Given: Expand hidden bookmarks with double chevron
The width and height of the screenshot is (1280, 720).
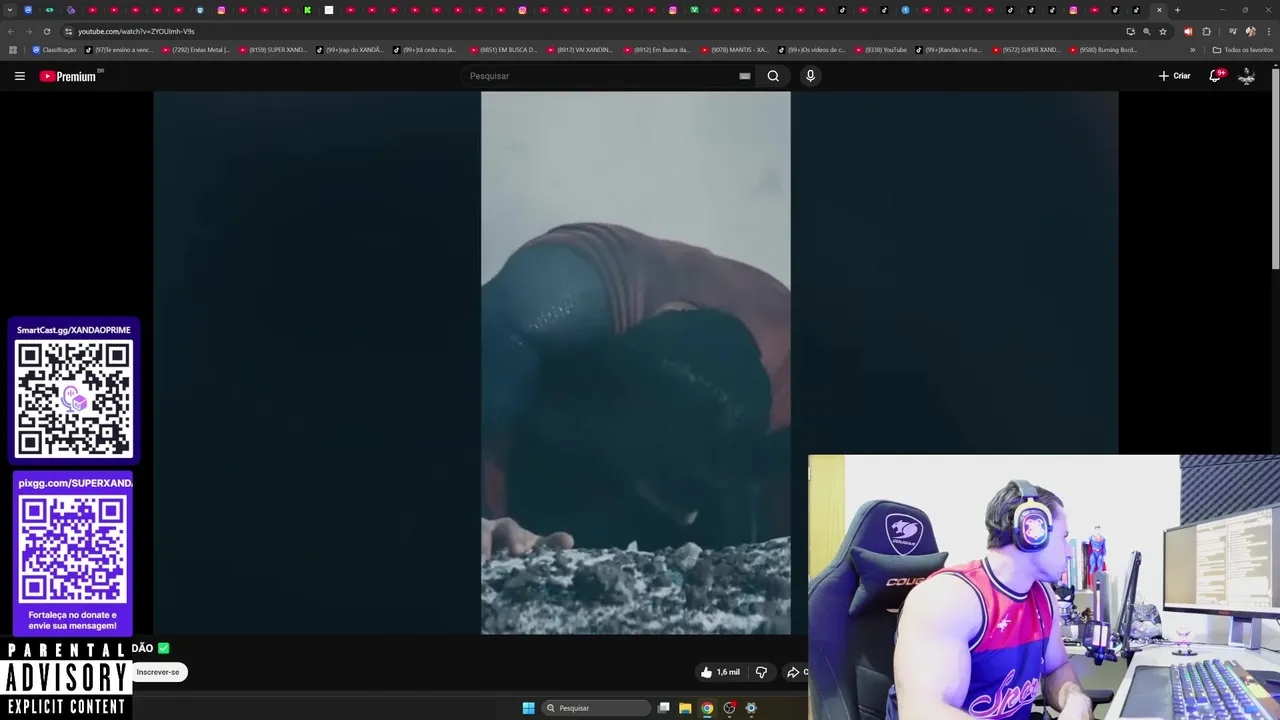Looking at the screenshot, I should pyautogui.click(x=1192, y=49).
